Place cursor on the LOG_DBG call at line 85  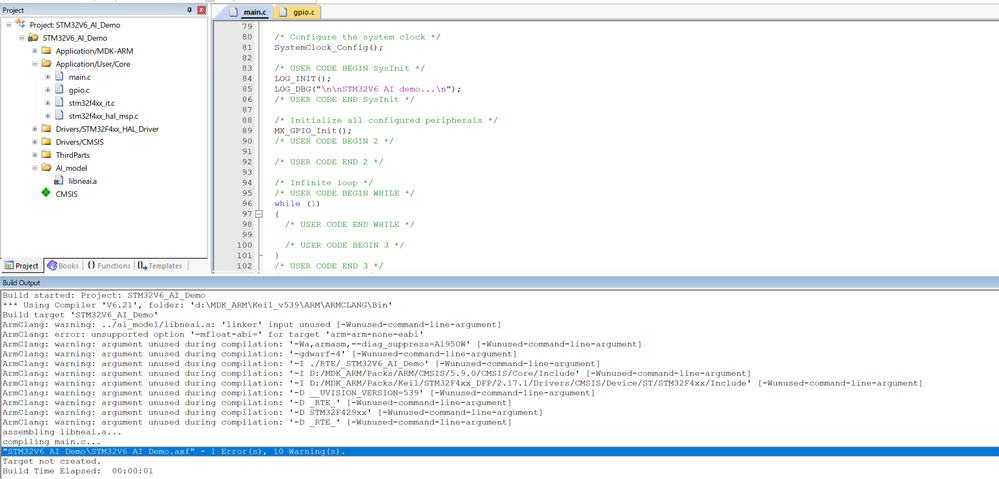tap(368, 89)
